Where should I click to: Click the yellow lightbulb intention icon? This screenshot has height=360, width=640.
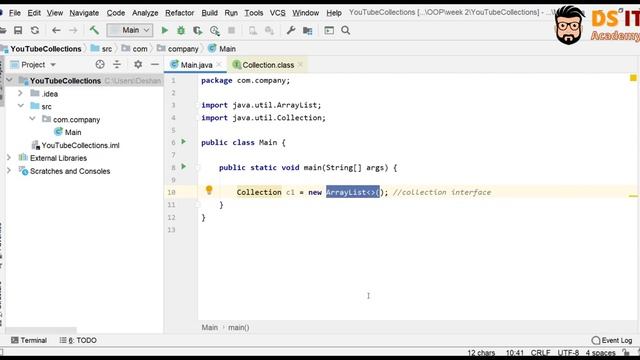point(209,190)
